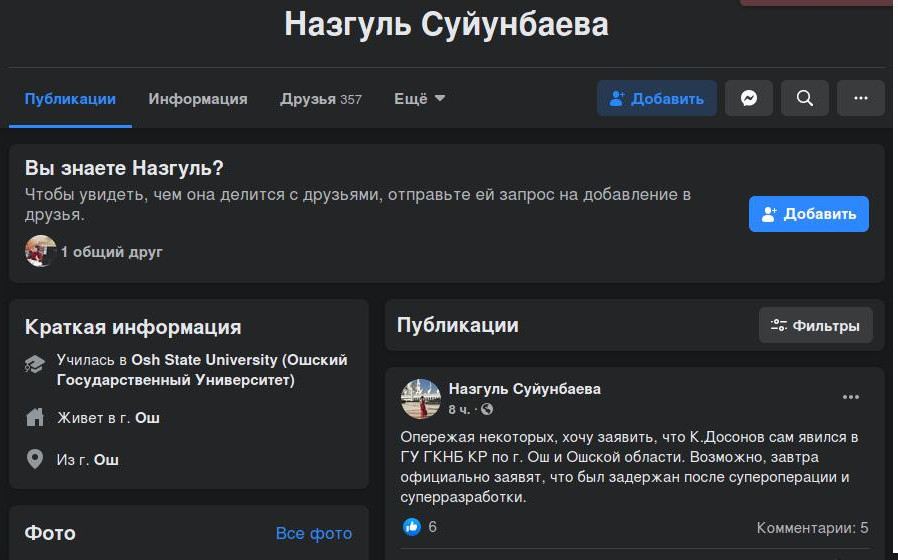Click post author name Назгуль Суйунбаева

point(524,388)
